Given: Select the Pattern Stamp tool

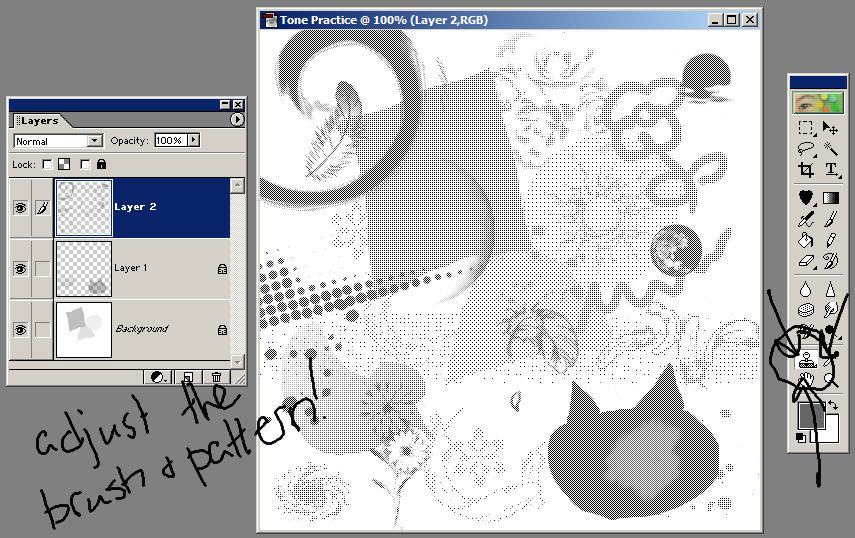Looking at the screenshot, I should [x=807, y=360].
